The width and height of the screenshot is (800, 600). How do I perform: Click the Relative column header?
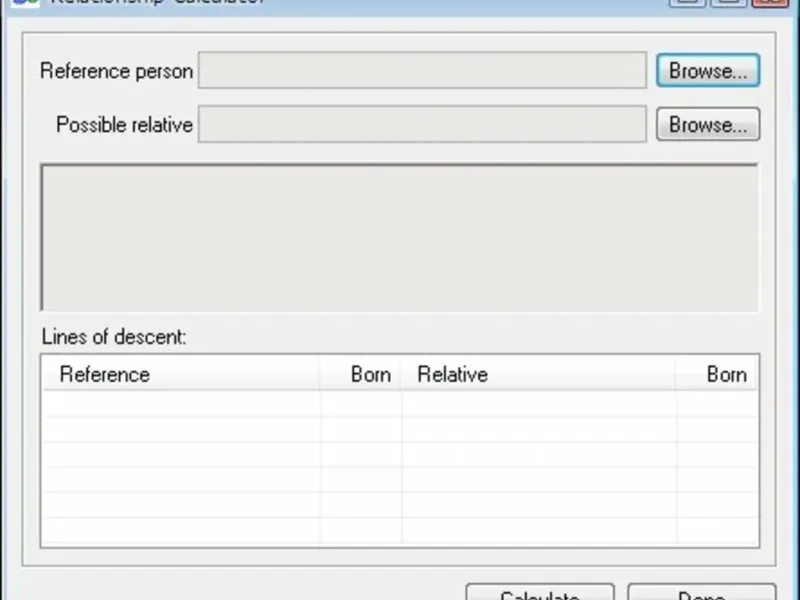[538, 374]
